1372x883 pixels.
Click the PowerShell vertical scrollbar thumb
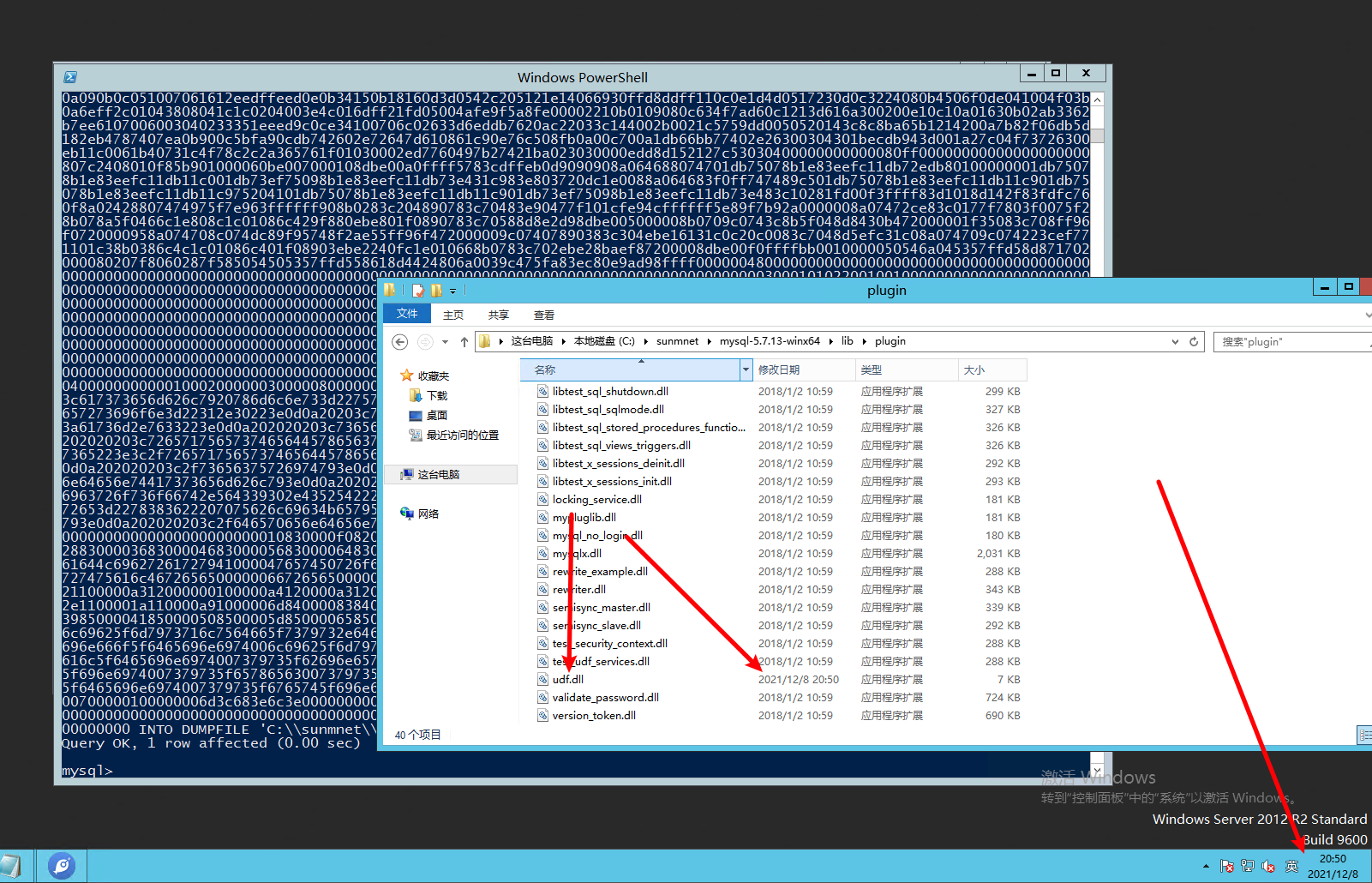click(1097, 135)
